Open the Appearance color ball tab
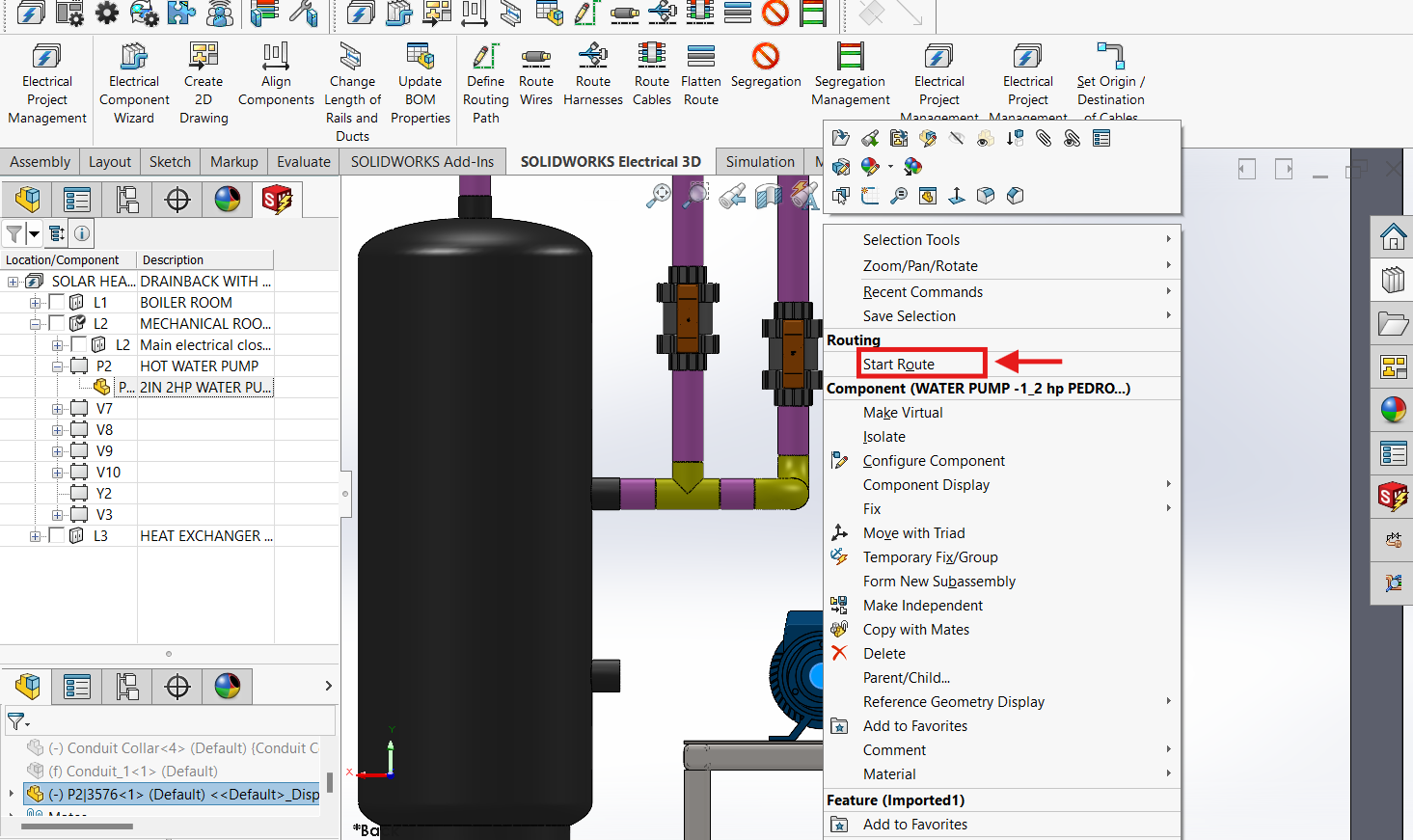 (x=228, y=200)
